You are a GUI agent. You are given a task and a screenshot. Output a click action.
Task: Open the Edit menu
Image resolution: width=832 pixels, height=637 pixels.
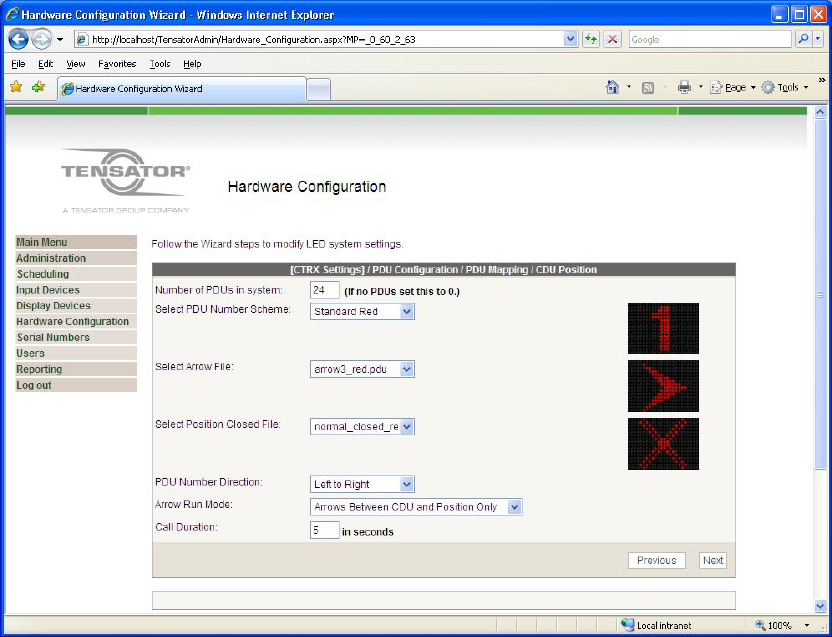(x=46, y=64)
